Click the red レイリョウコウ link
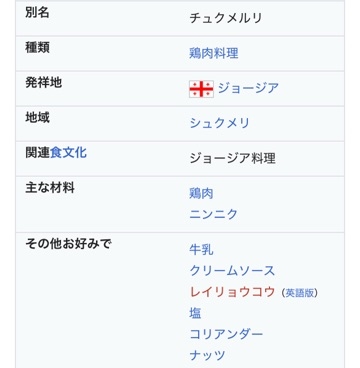Image resolution: width=360 pixels, height=368 pixels. coord(232,292)
